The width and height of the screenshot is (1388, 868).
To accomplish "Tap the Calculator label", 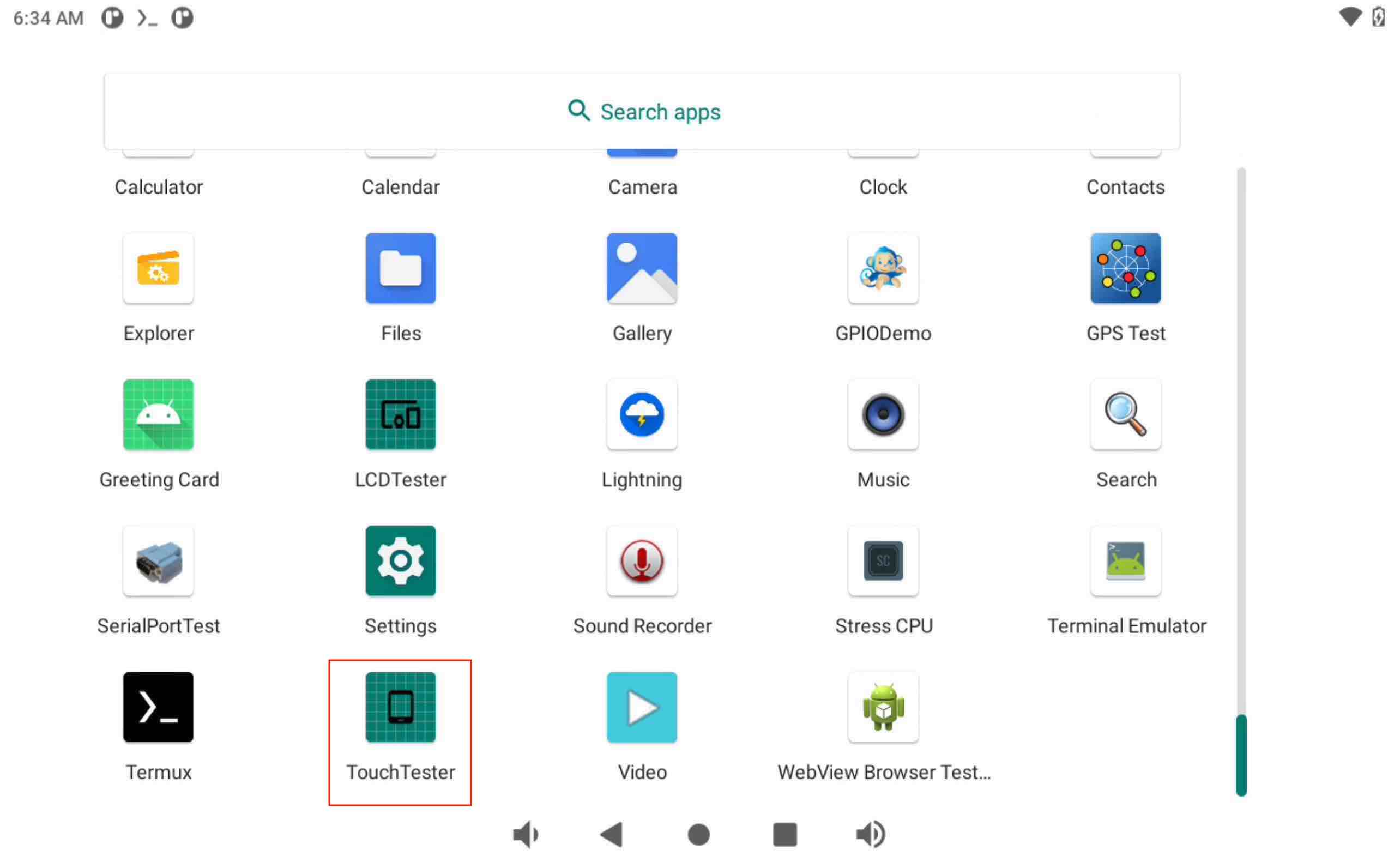I will click(x=159, y=187).
